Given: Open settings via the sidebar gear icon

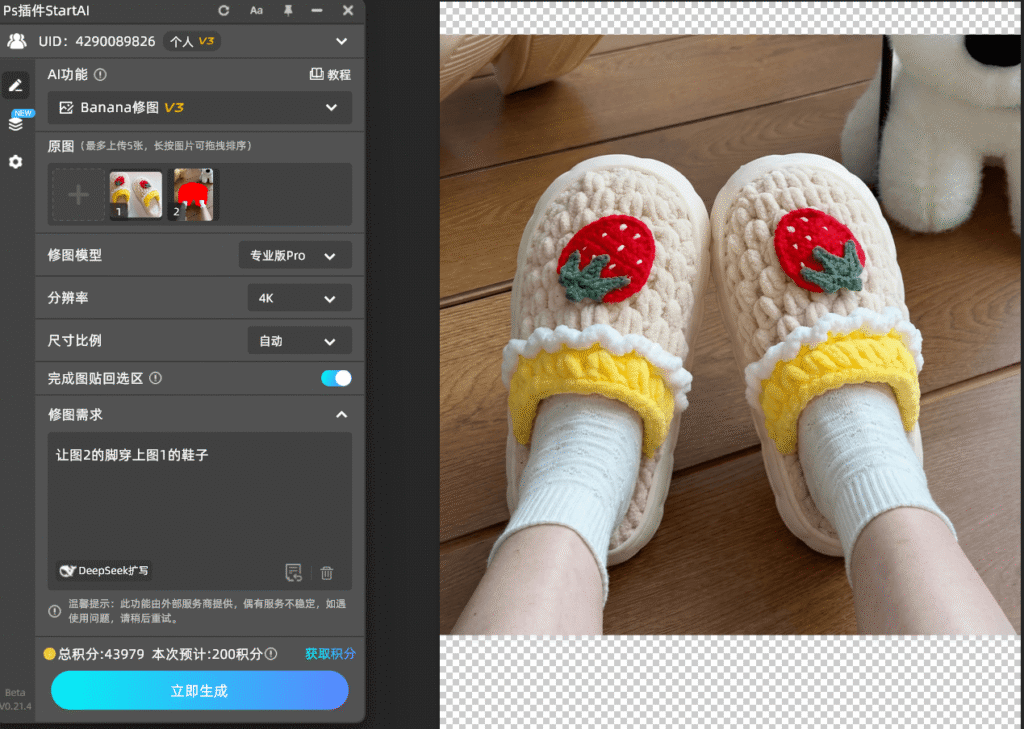Looking at the screenshot, I should click(15, 161).
